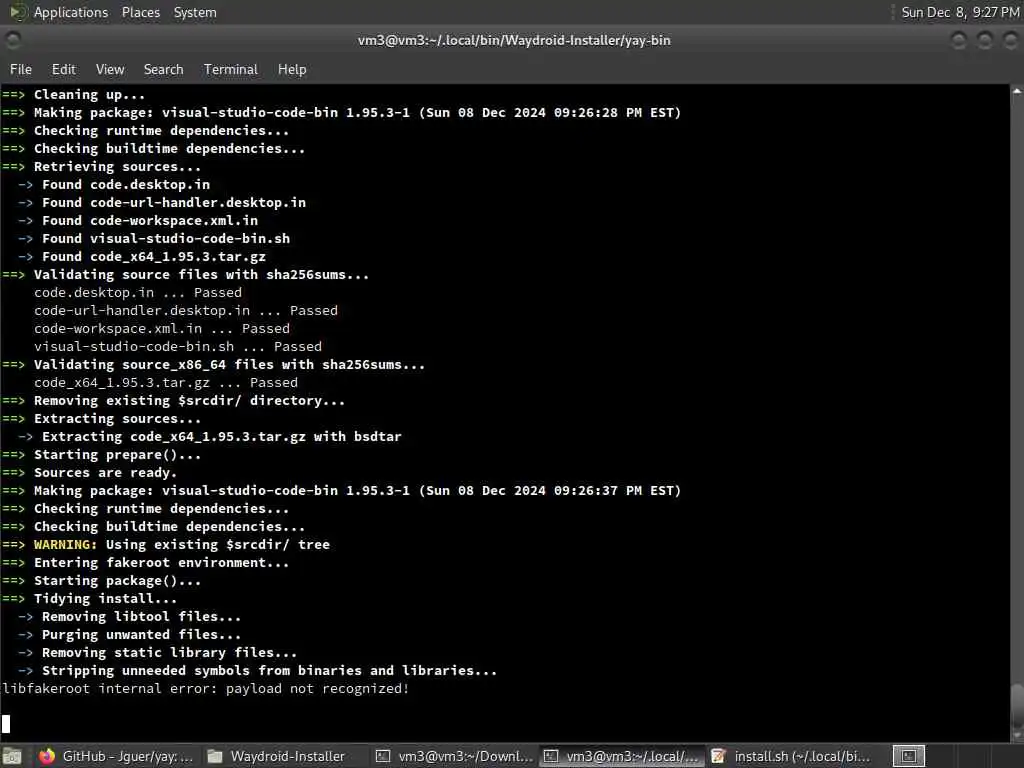Image resolution: width=1024 pixels, height=768 pixels.
Task: Click 'Retrieving sources...' line
Action: (101, 167)
